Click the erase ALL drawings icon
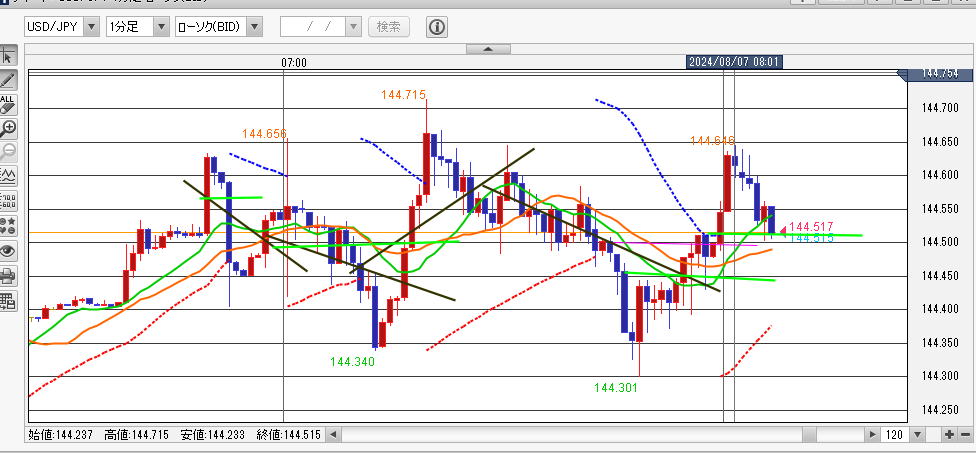Image resolution: width=976 pixels, height=453 pixels. tap(8, 104)
